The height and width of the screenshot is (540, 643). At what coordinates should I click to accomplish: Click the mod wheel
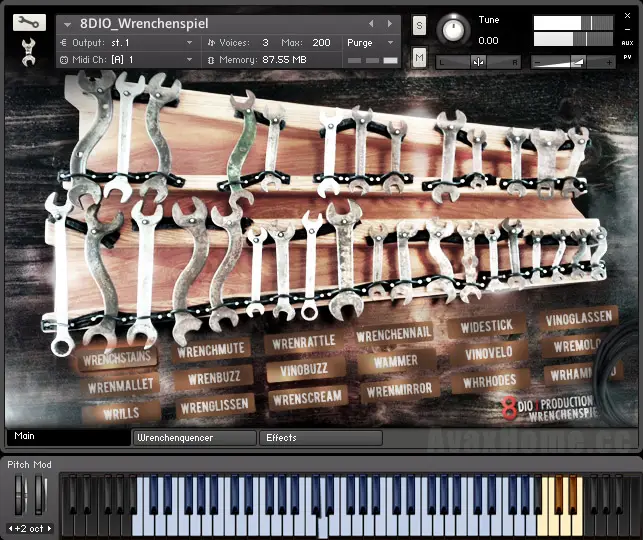40,494
